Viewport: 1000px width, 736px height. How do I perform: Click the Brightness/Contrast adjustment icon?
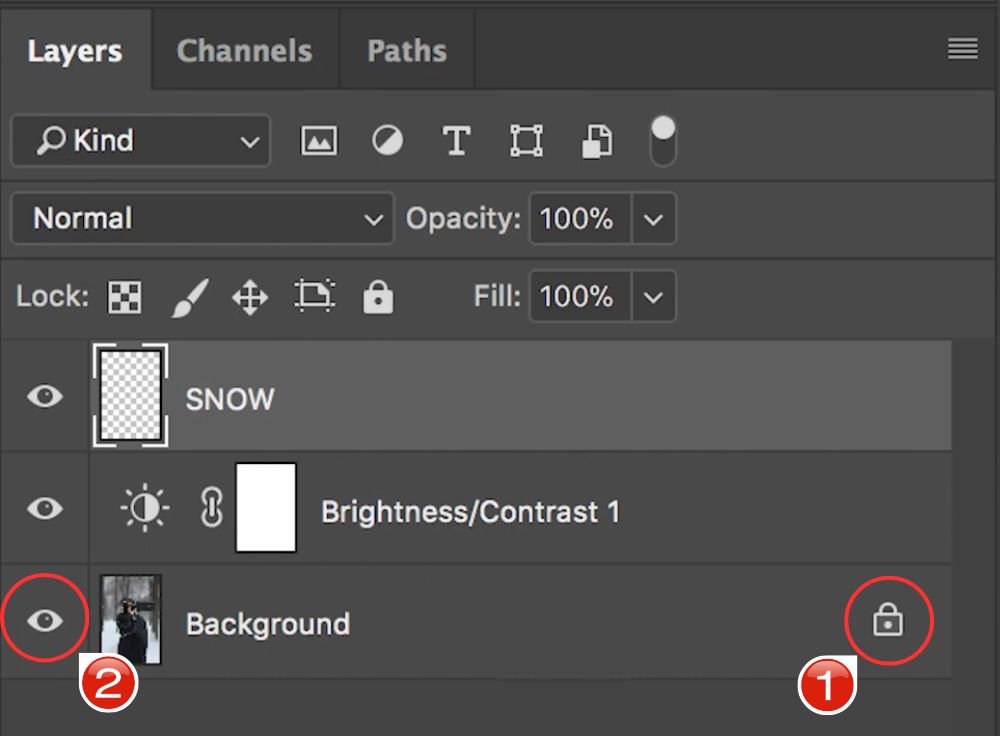[x=143, y=507]
